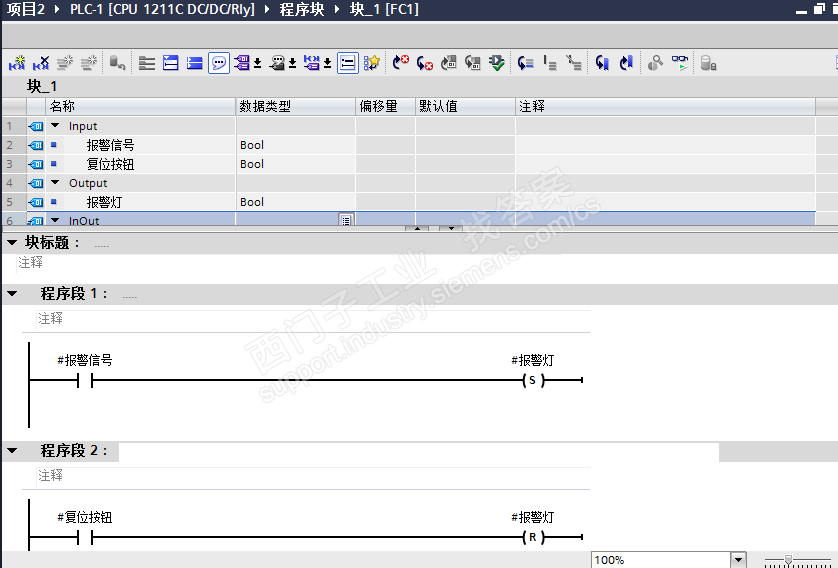Screen dimensions: 838x568
Task: Select the #报警灯 reset coil (R)
Action: (x=533, y=537)
